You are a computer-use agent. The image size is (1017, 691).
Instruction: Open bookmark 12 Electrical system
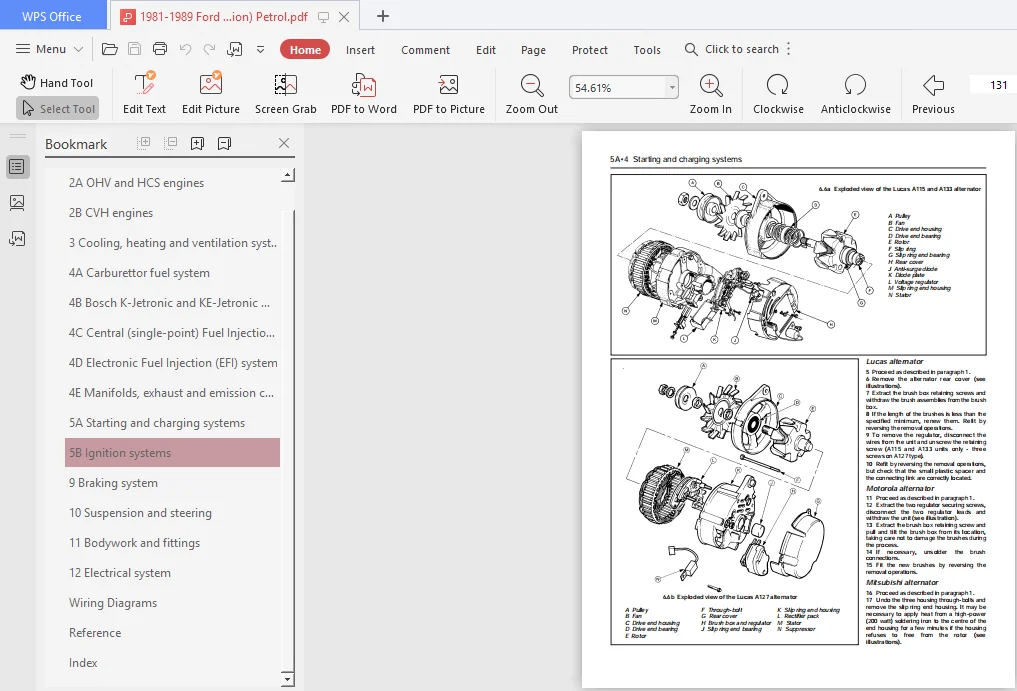pos(120,572)
